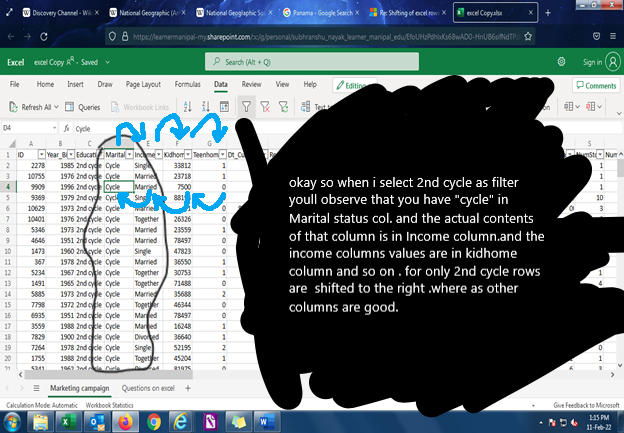The width and height of the screenshot is (624, 433).
Task: Collapse the ribbon with the chevron
Action: 619,113
